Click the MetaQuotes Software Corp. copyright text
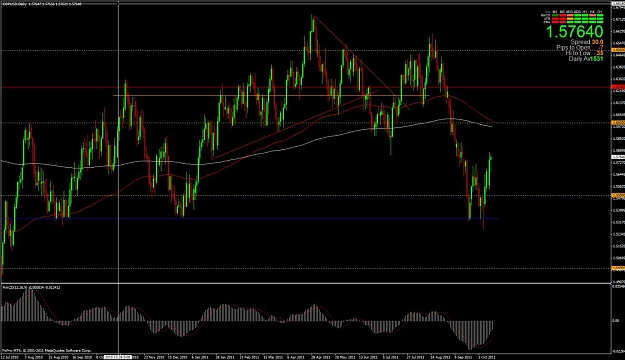Screen dimensions: 625x360 [47, 351]
